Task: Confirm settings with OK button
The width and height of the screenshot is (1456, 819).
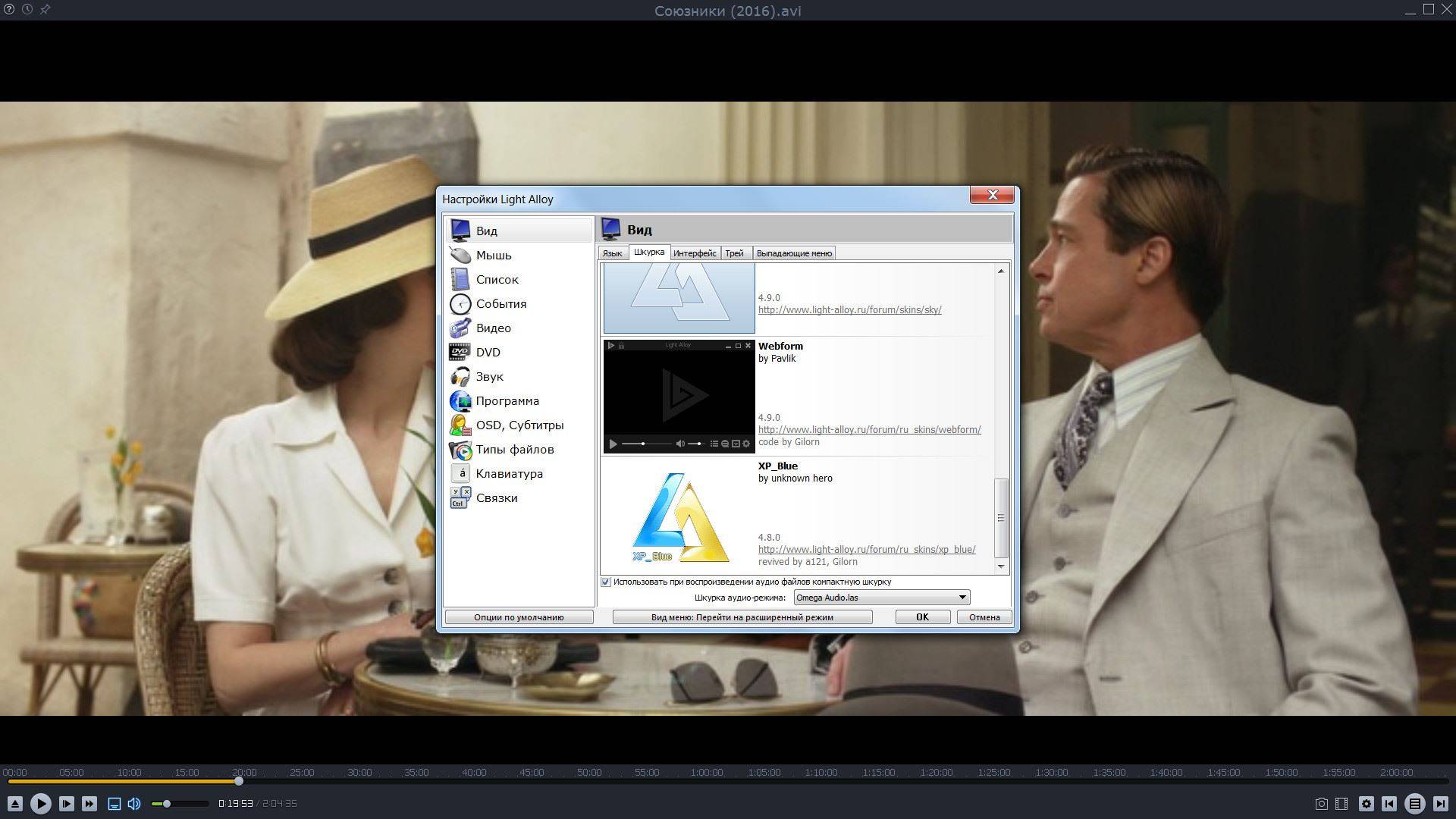Action: coord(923,617)
